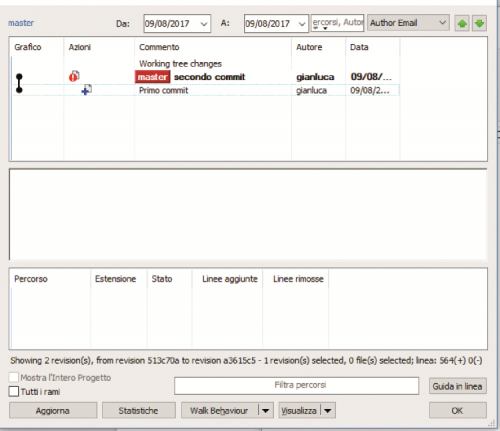Click the blue plus added-file icon
The image size is (500, 431).
point(87,90)
